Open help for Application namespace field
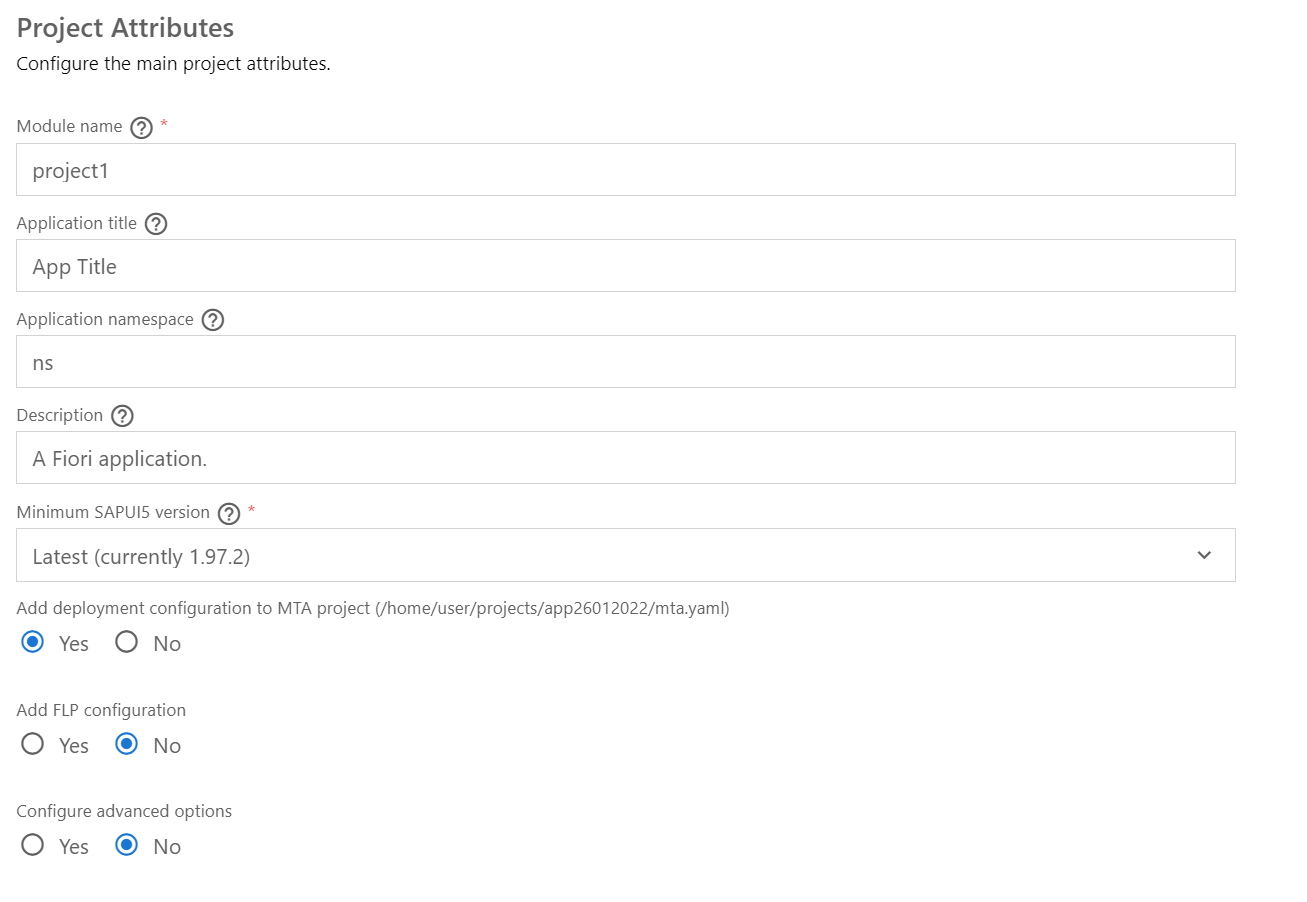The width and height of the screenshot is (1307, 902). (212, 320)
